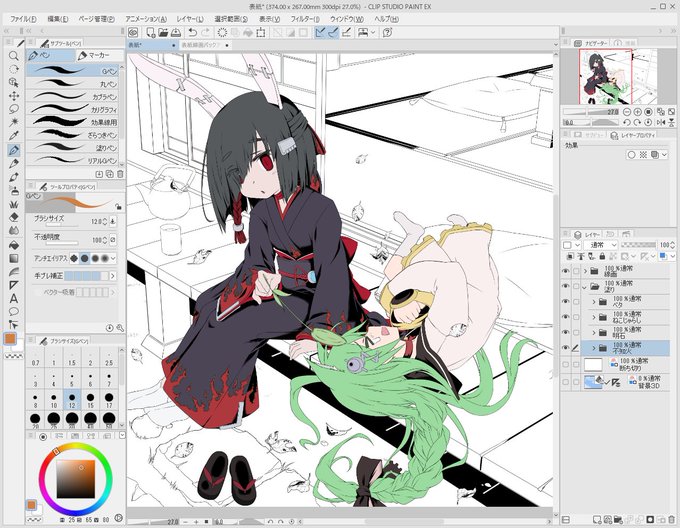
Task: Click the Scale/Rotate transform icon
Action: (261, 33)
